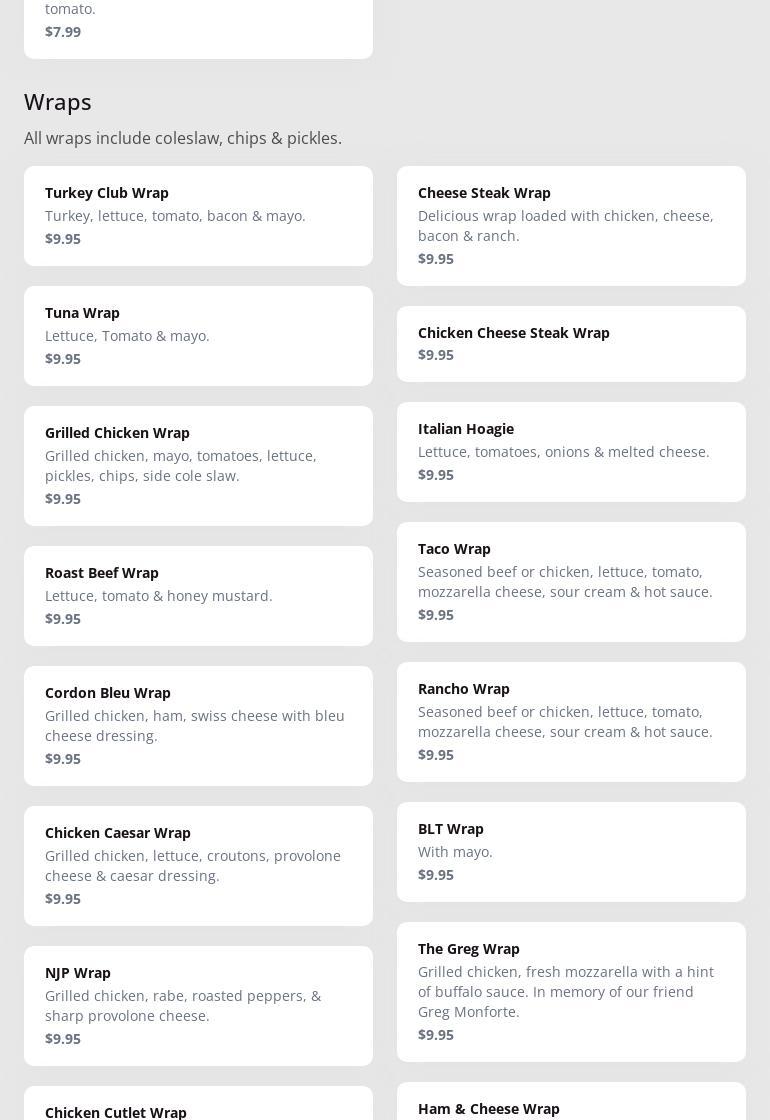This screenshot has width=770, height=1120.
Task: Open the Cordon Bleu Wrap card
Action: click(x=198, y=725)
